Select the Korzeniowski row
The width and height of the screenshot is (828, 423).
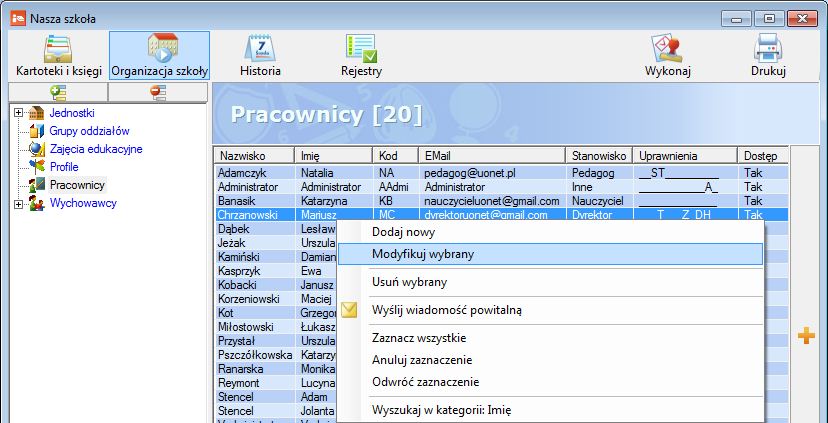pos(276,299)
